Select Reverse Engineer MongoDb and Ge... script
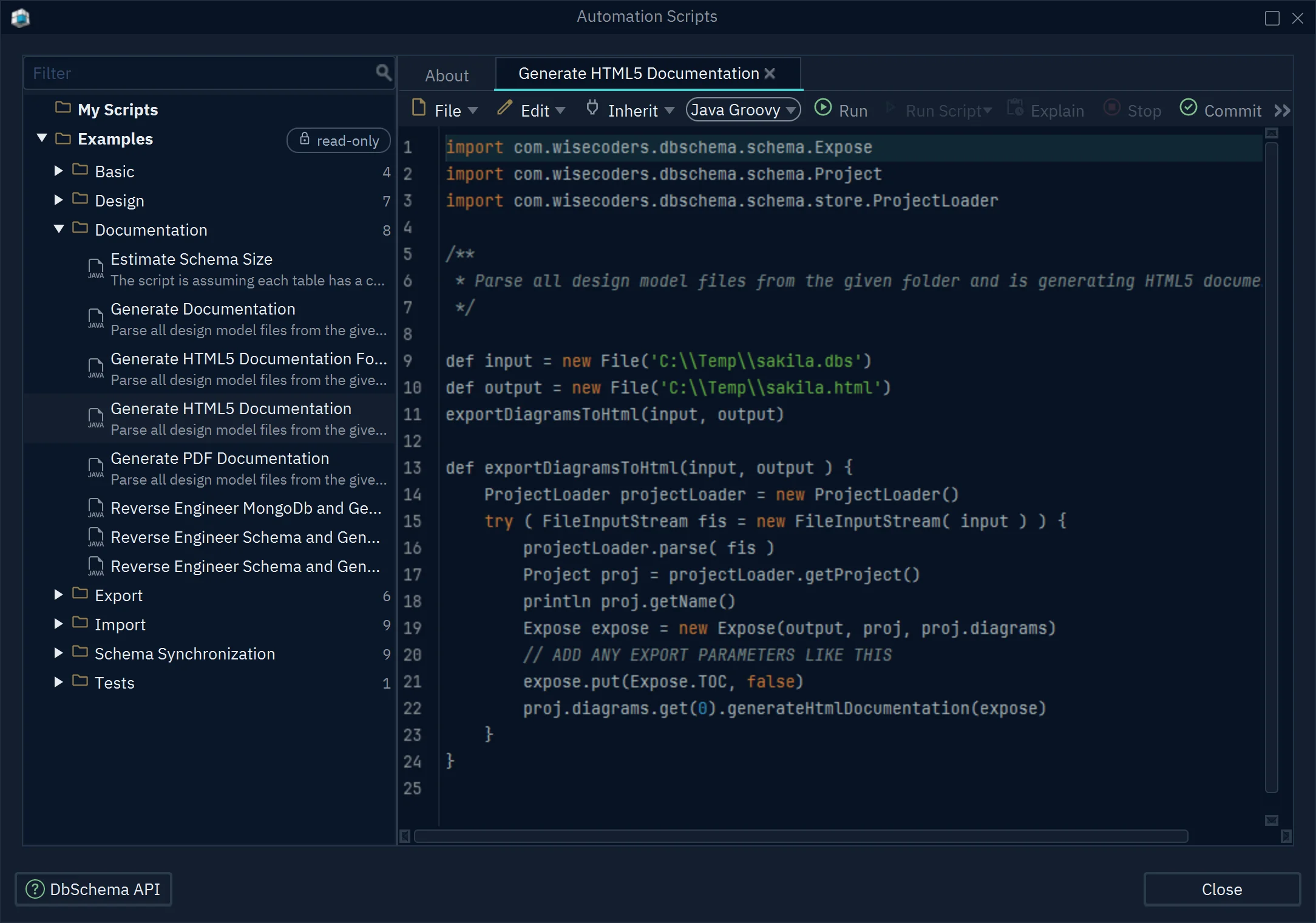 click(210, 508)
